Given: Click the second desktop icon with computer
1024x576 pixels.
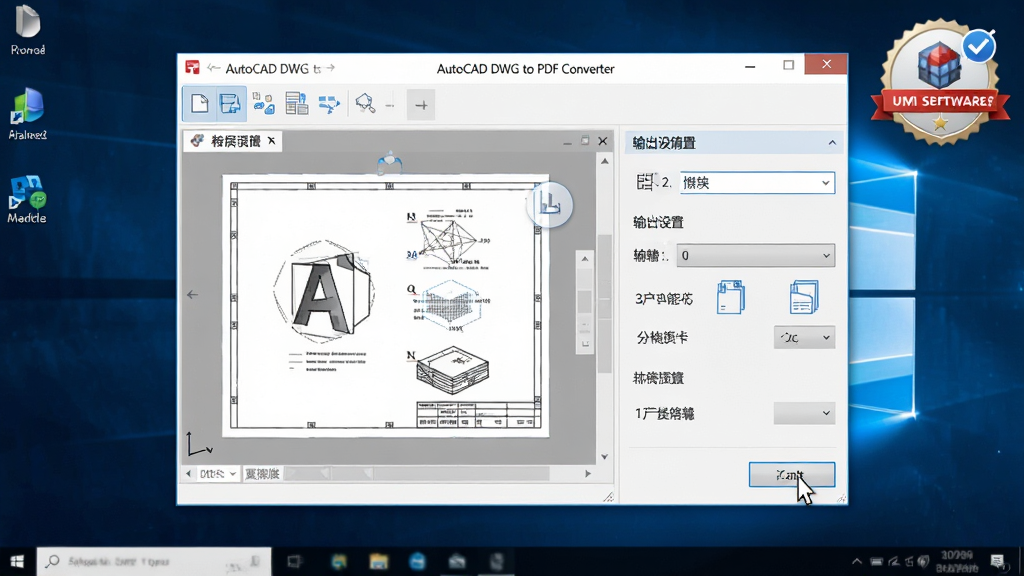Looking at the screenshot, I should (27, 114).
